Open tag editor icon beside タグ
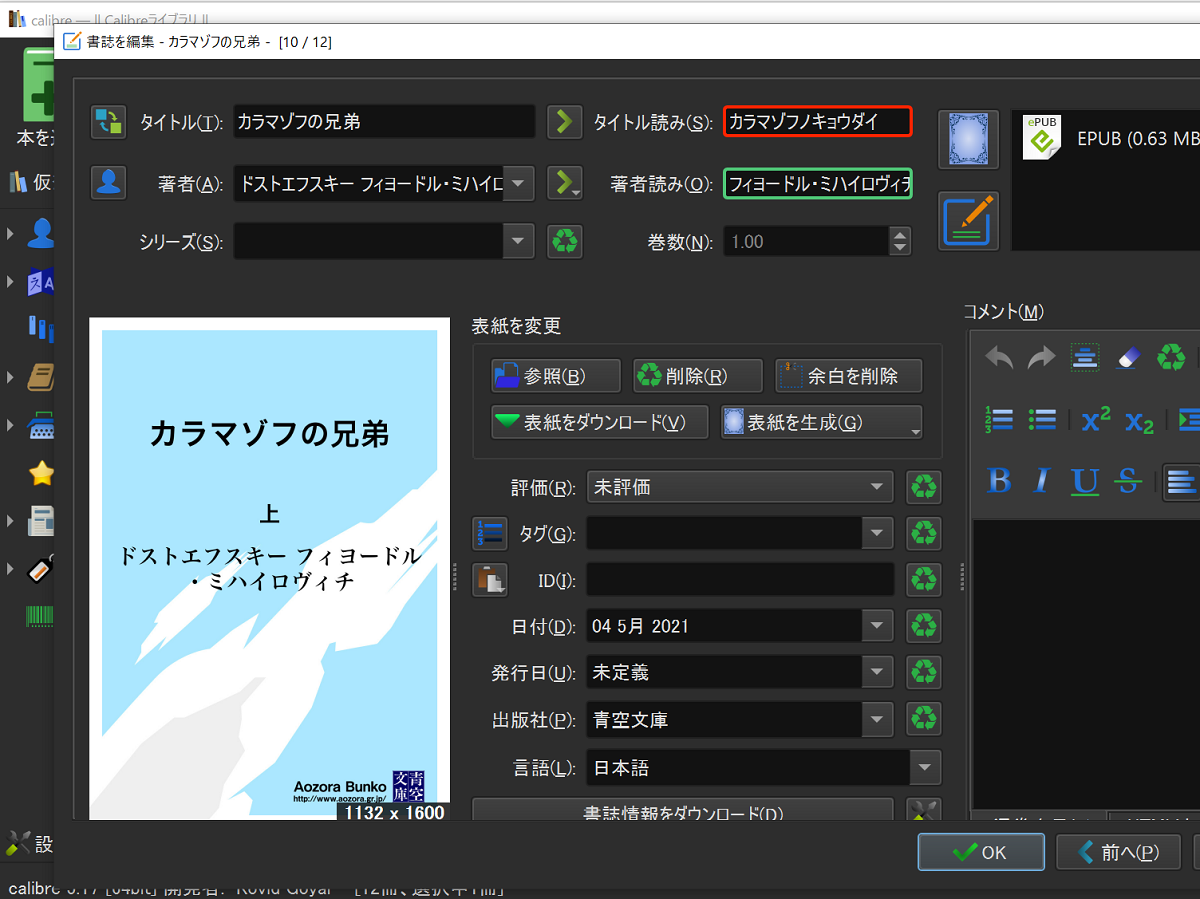 [x=490, y=534]
